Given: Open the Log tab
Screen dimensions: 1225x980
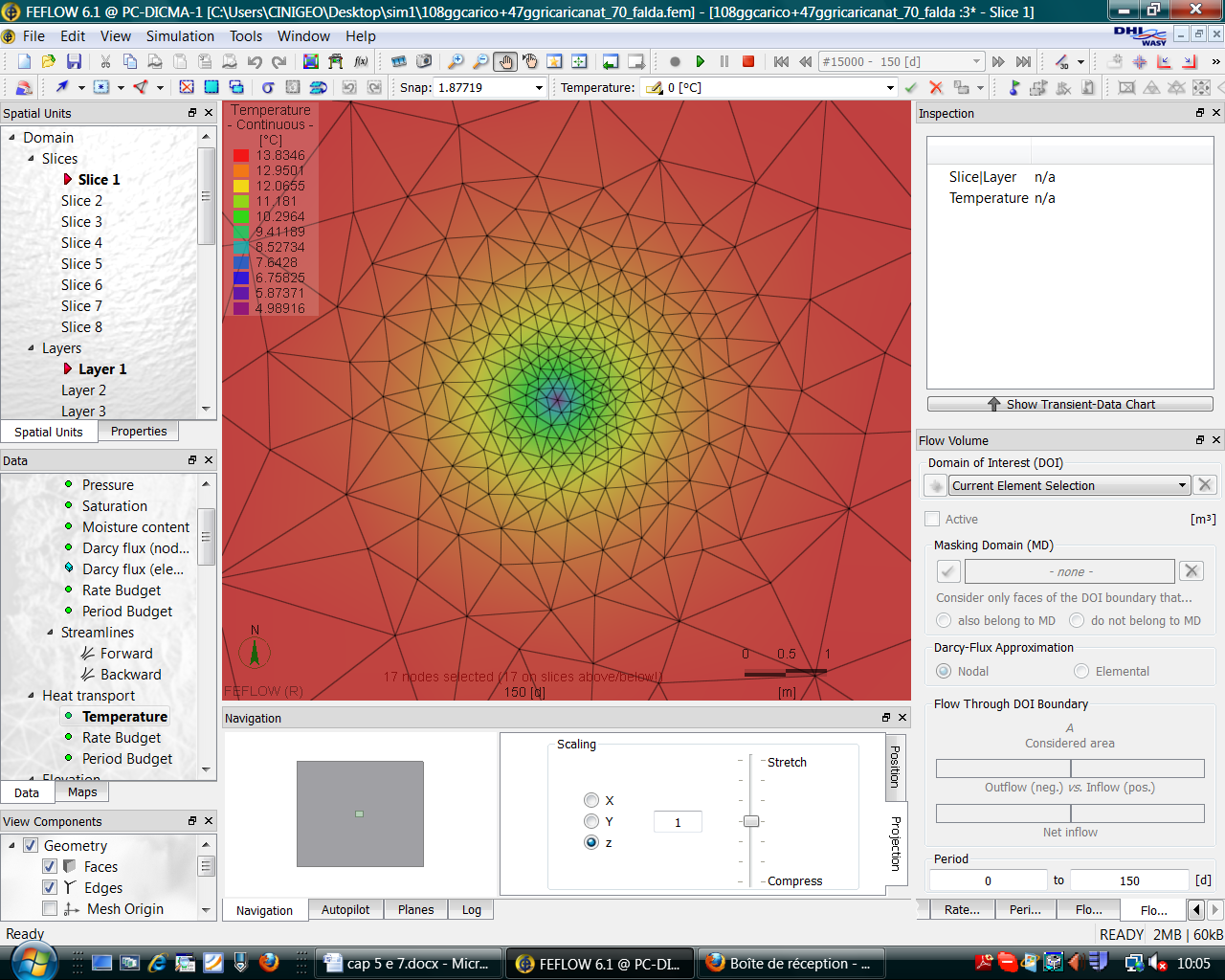Looking at the screenshot, I should 472,909.
